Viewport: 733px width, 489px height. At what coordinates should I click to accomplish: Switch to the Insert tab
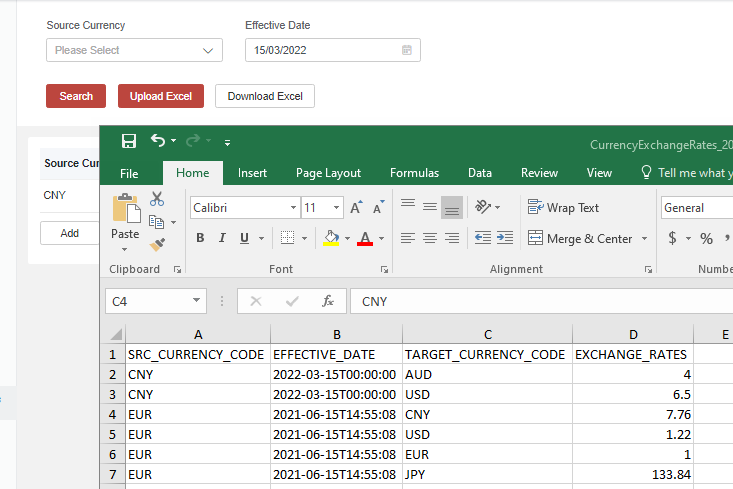[x=252, y=173]
